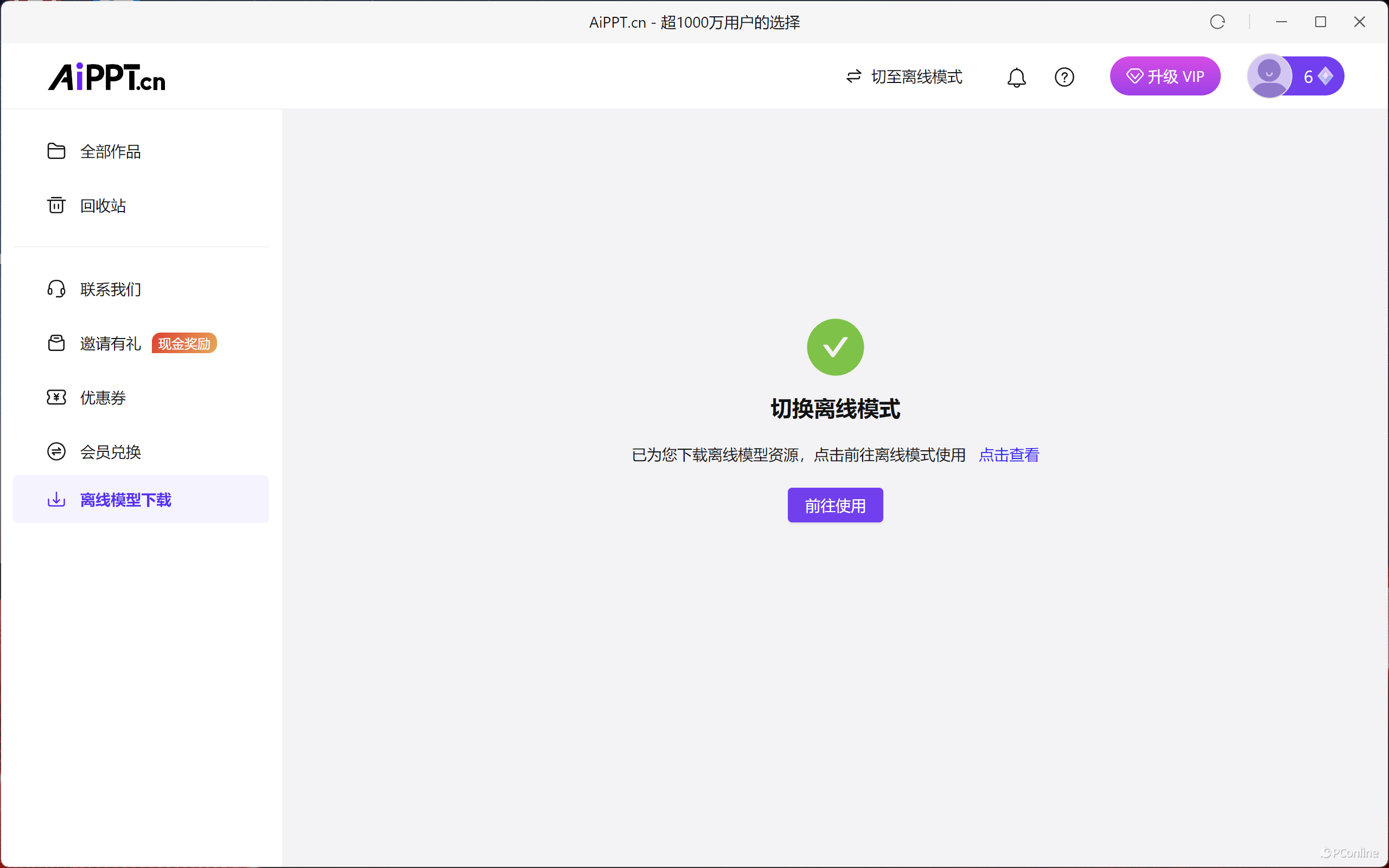Screen dimensions: 1389x868
Task: Click the AiPPT.cn logo
Action: coord(107,77)
